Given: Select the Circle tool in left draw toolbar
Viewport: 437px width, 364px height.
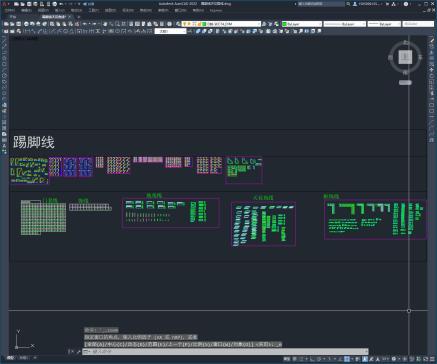Looking at the screenshot, I should [x=4, y=75].
